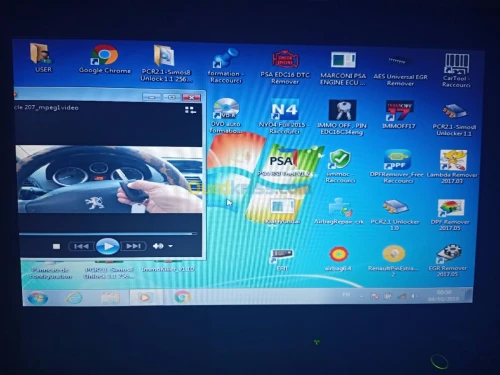Viewport: 500px width, 375px height.
Task: Click the FR language indicator
Action: click(346, 295)
